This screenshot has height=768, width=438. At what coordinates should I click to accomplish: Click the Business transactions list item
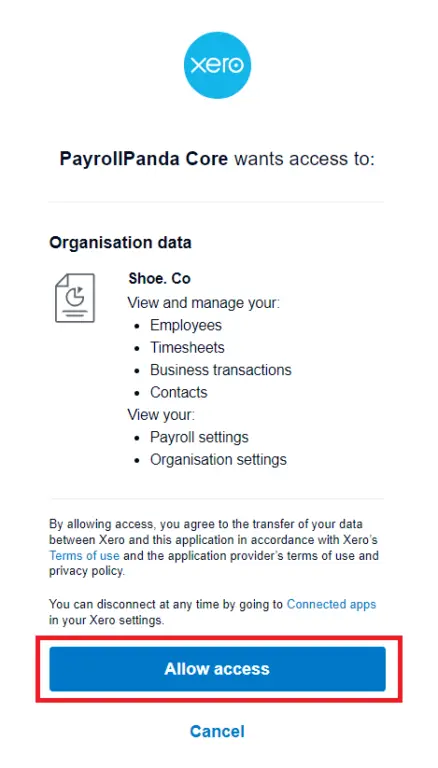point(220,370)
